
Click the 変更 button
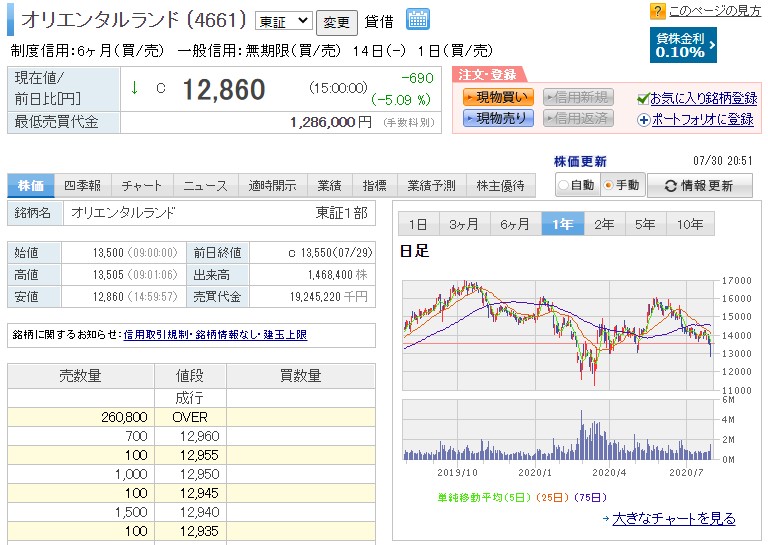pos(336,22)
